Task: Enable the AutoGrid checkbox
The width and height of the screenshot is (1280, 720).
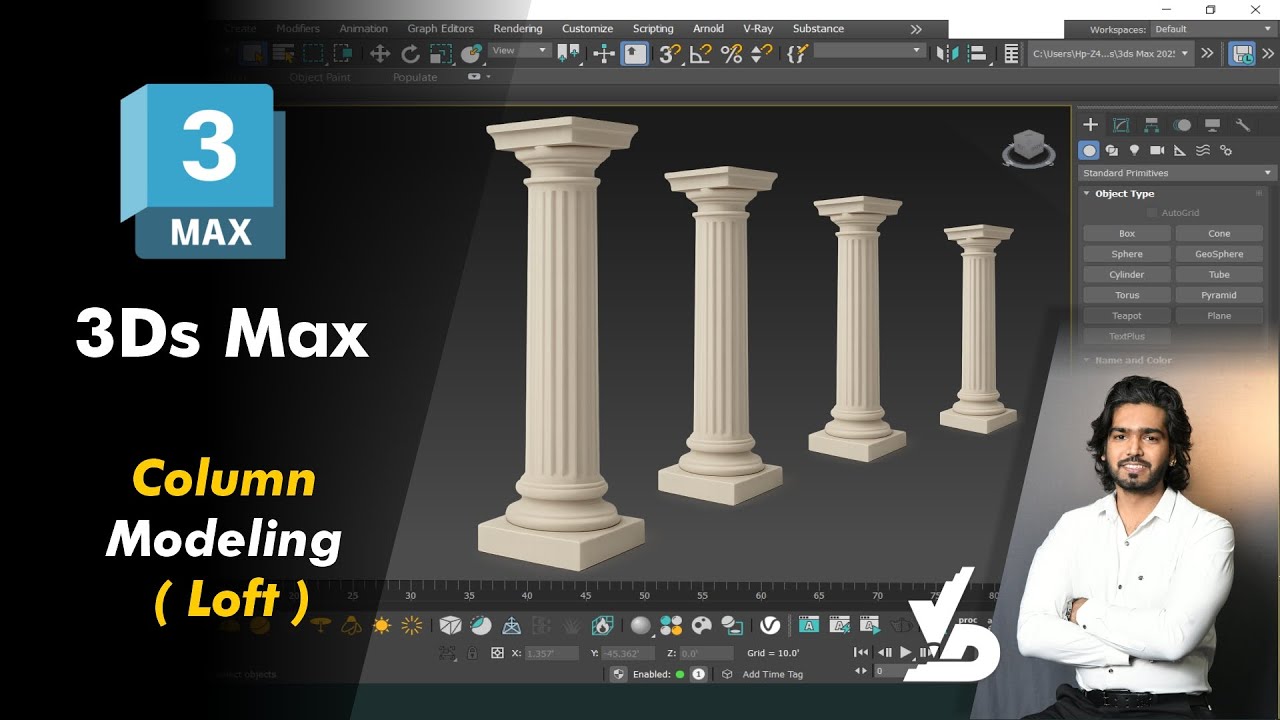Action: pos(1152,213)
